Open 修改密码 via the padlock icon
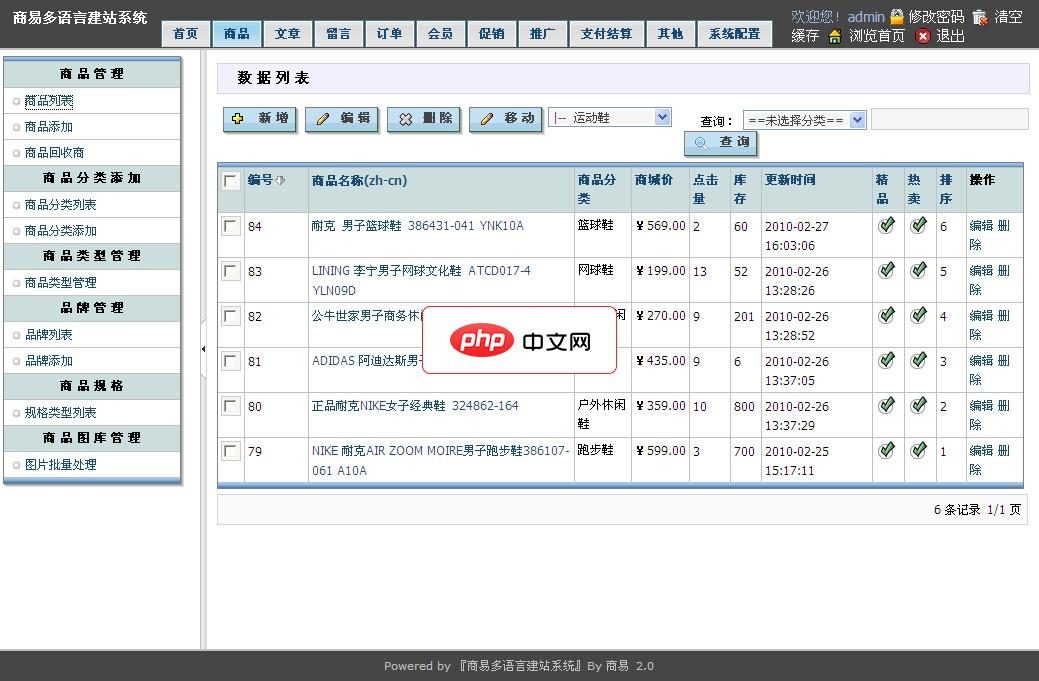 point(897,15)
